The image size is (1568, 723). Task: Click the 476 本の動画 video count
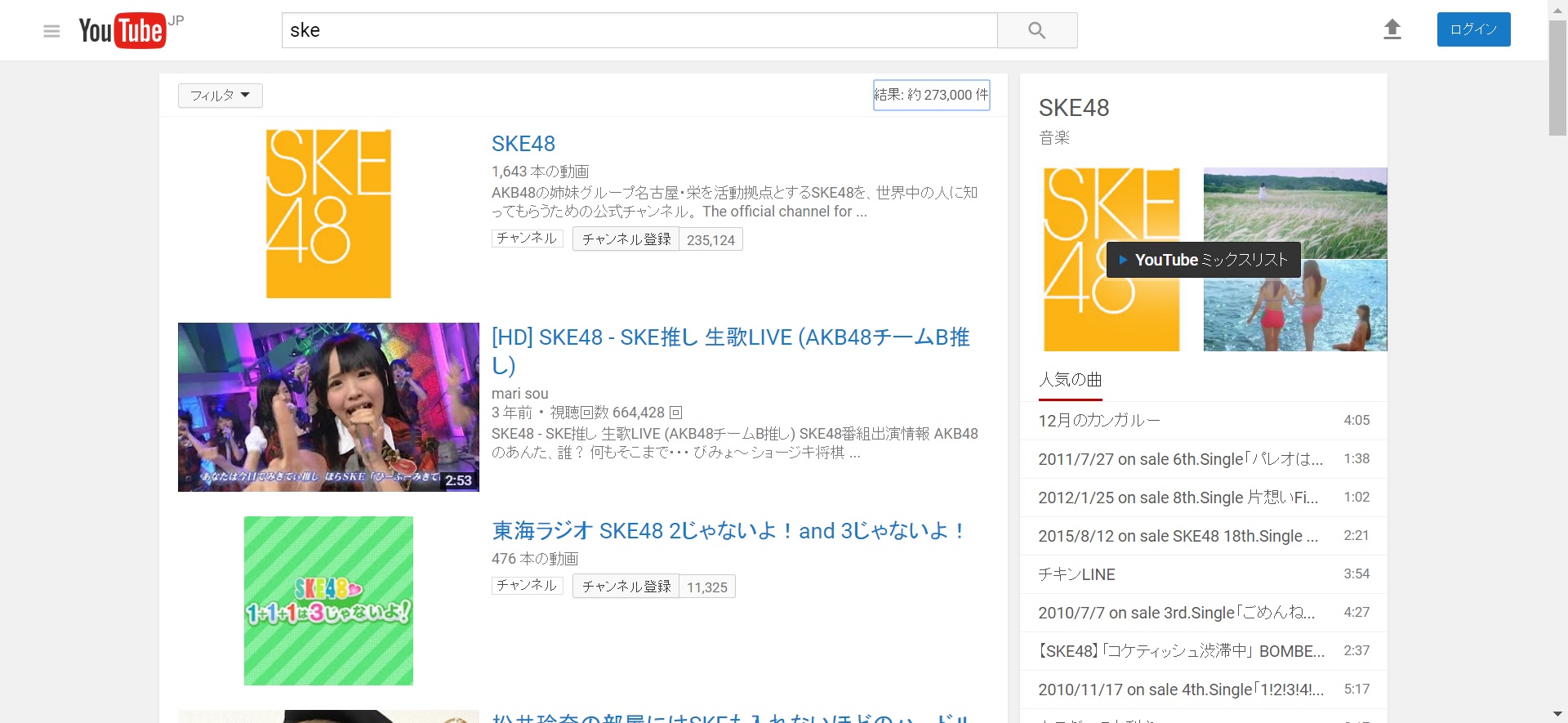point(535,559)
